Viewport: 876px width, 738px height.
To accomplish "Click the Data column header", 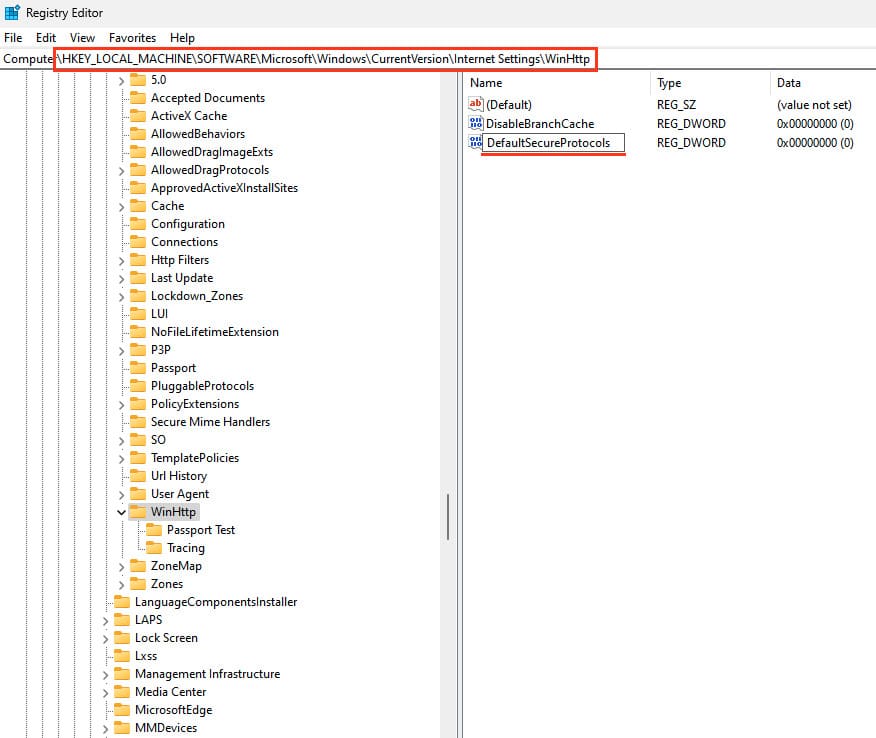I will coord(788,83).
